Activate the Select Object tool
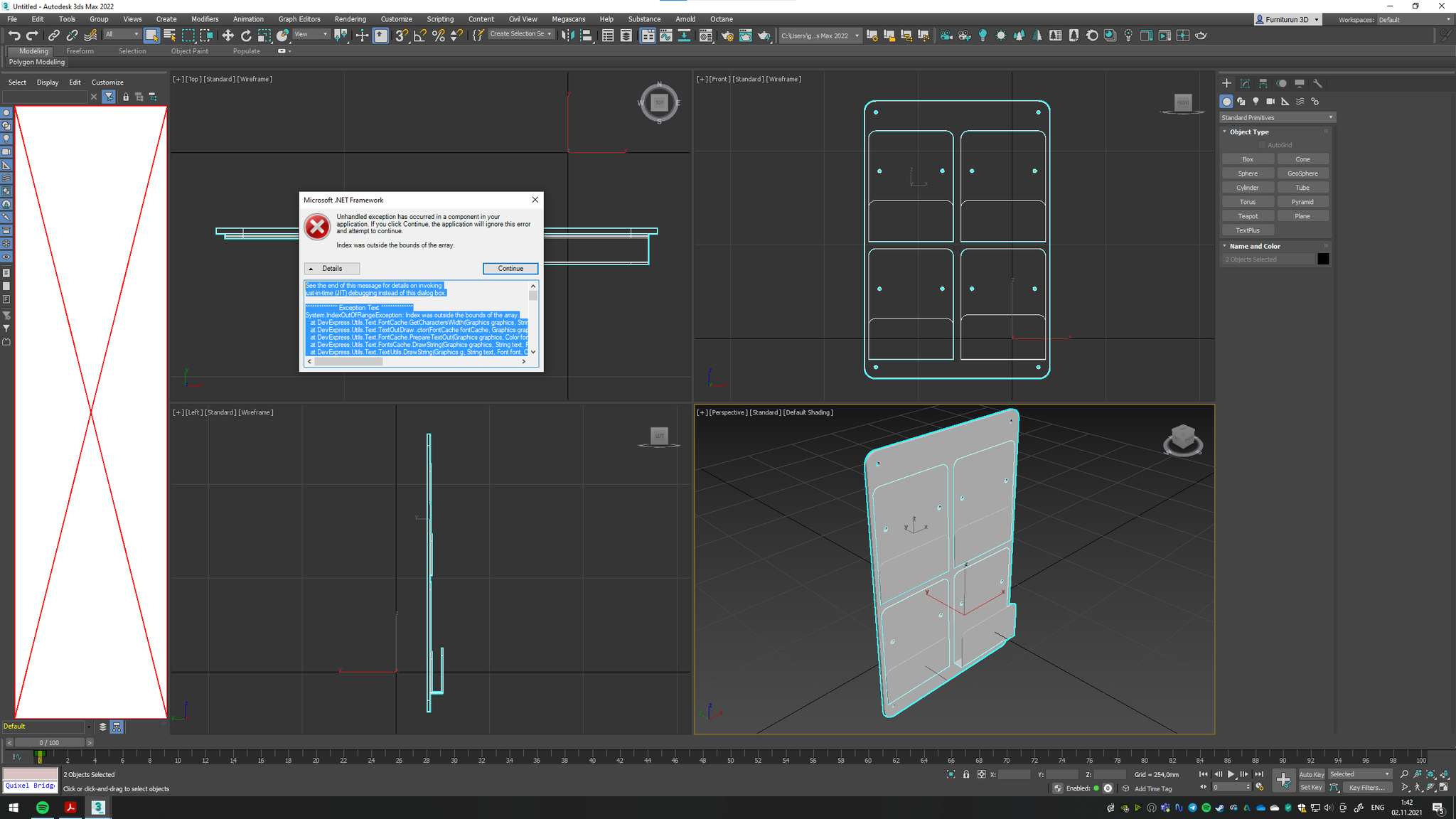The height and width of the screenshot is (819, 1456). [151, 36]
